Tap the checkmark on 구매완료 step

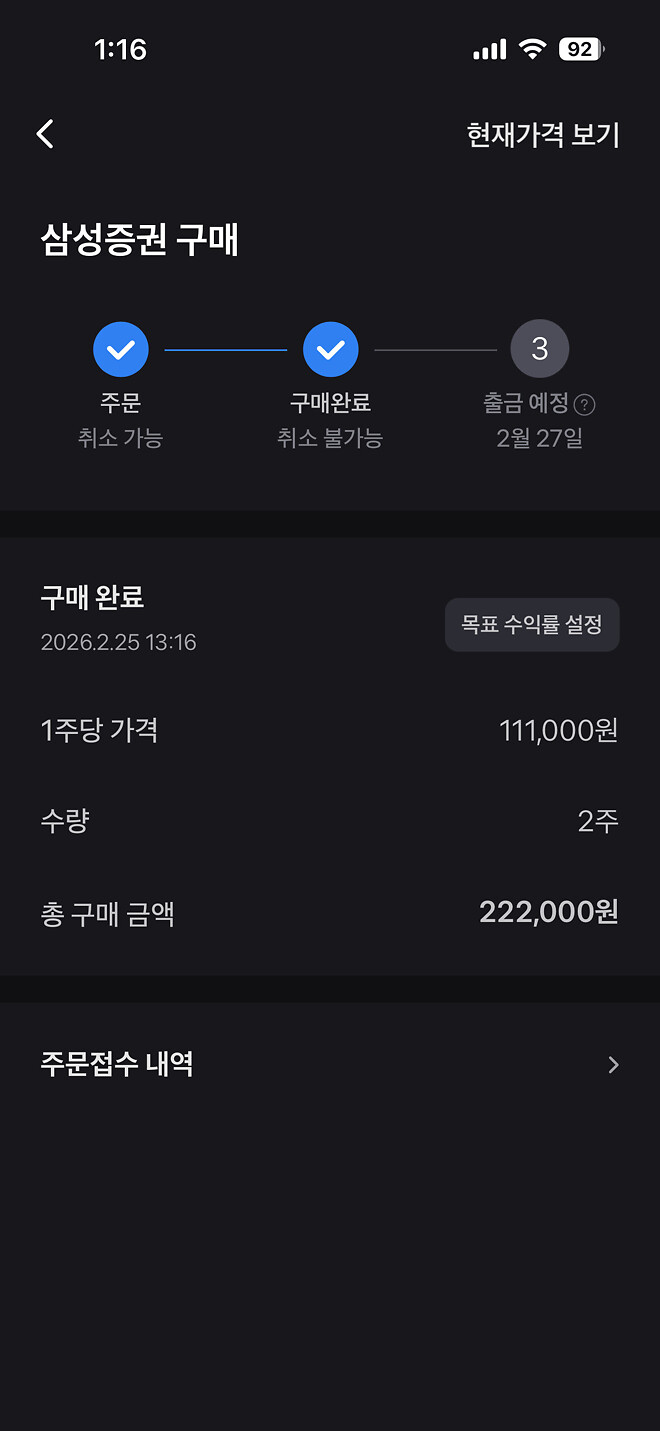pos(330,348)
